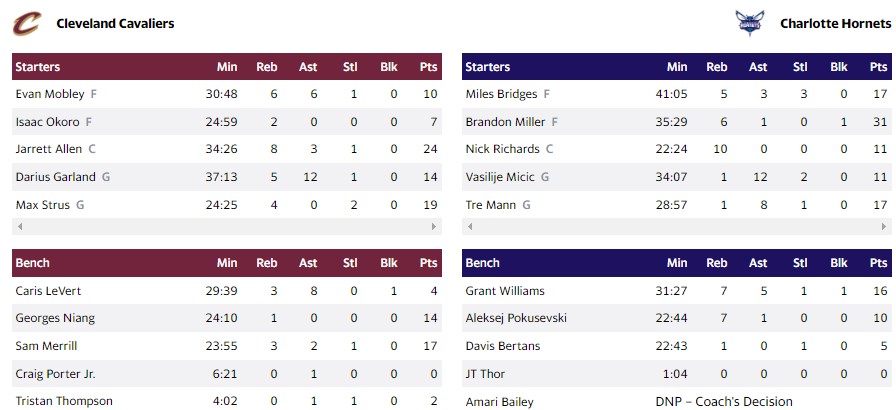
Task: Click right scroll arrow under Cavaliers starters
Action: (435, 227)
